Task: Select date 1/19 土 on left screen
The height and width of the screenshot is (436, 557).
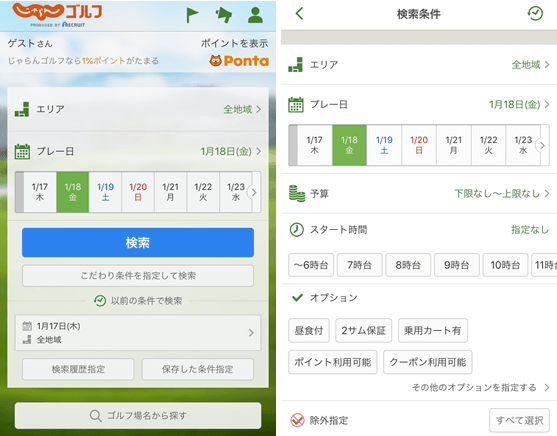Action: [x=106, y=192]
